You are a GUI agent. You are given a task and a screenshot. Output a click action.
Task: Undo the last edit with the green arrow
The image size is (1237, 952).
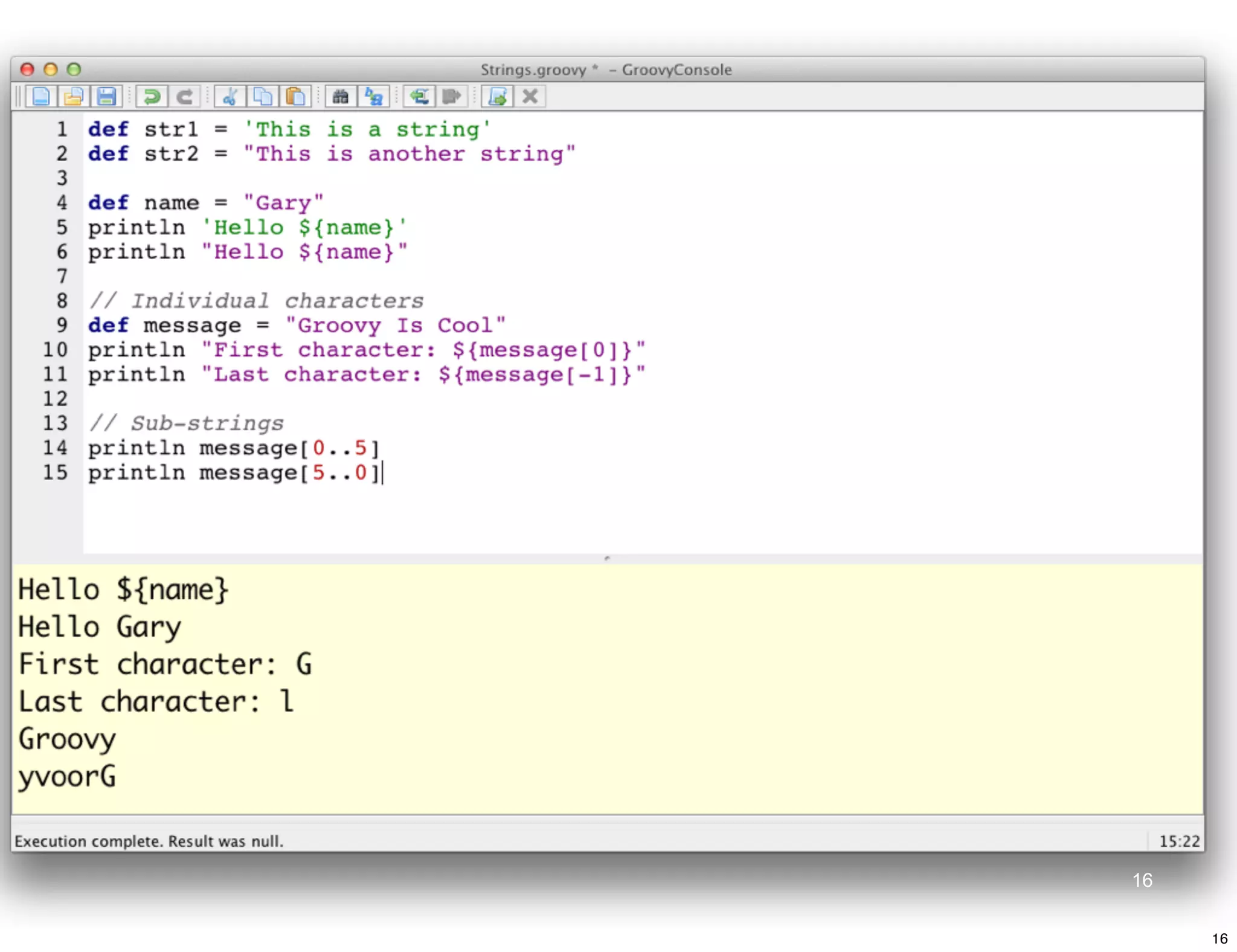152,97
